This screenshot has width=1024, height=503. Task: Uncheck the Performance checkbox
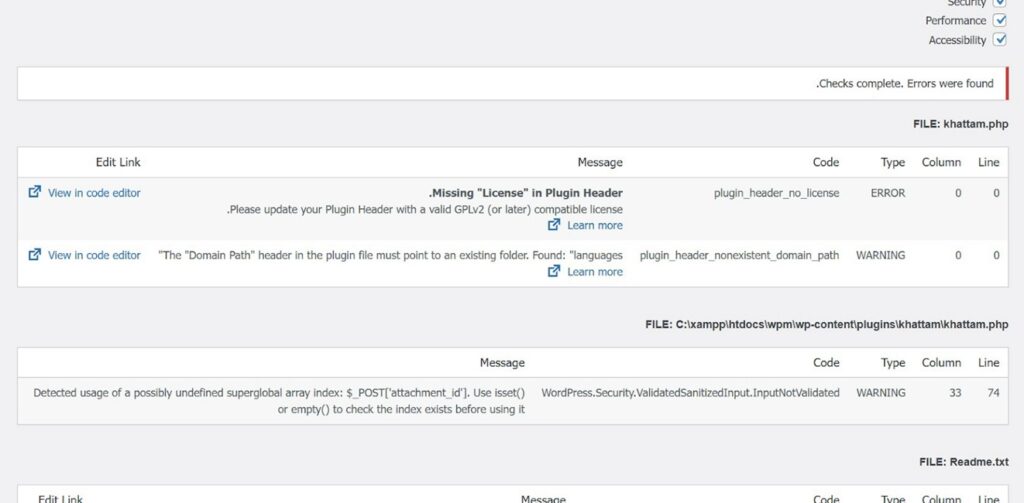[x=999, y=20]
